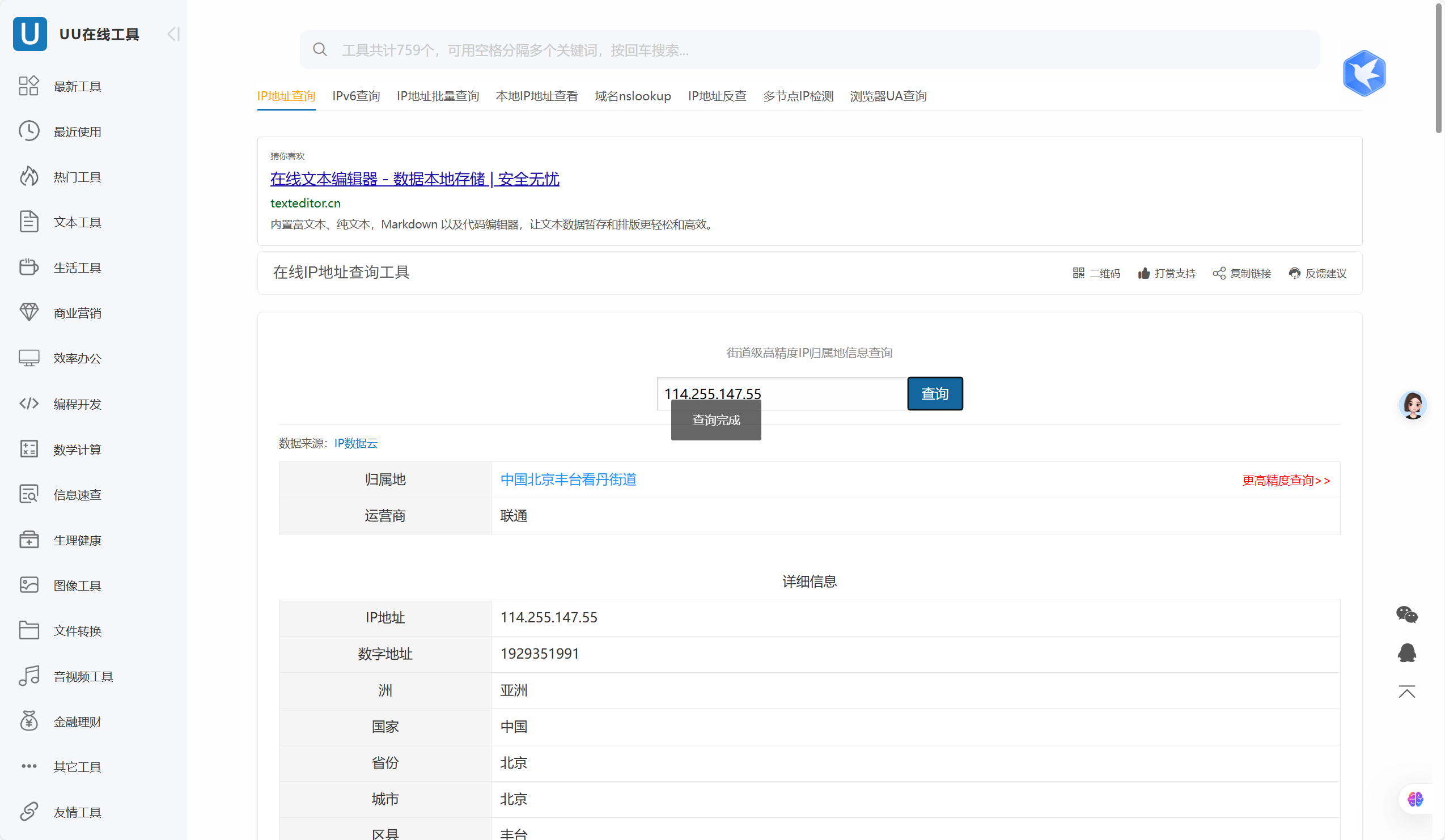Click the page vertical scrollbar
The width and height of the screenshot is (1445, 840).
[x=1438, y=69]
